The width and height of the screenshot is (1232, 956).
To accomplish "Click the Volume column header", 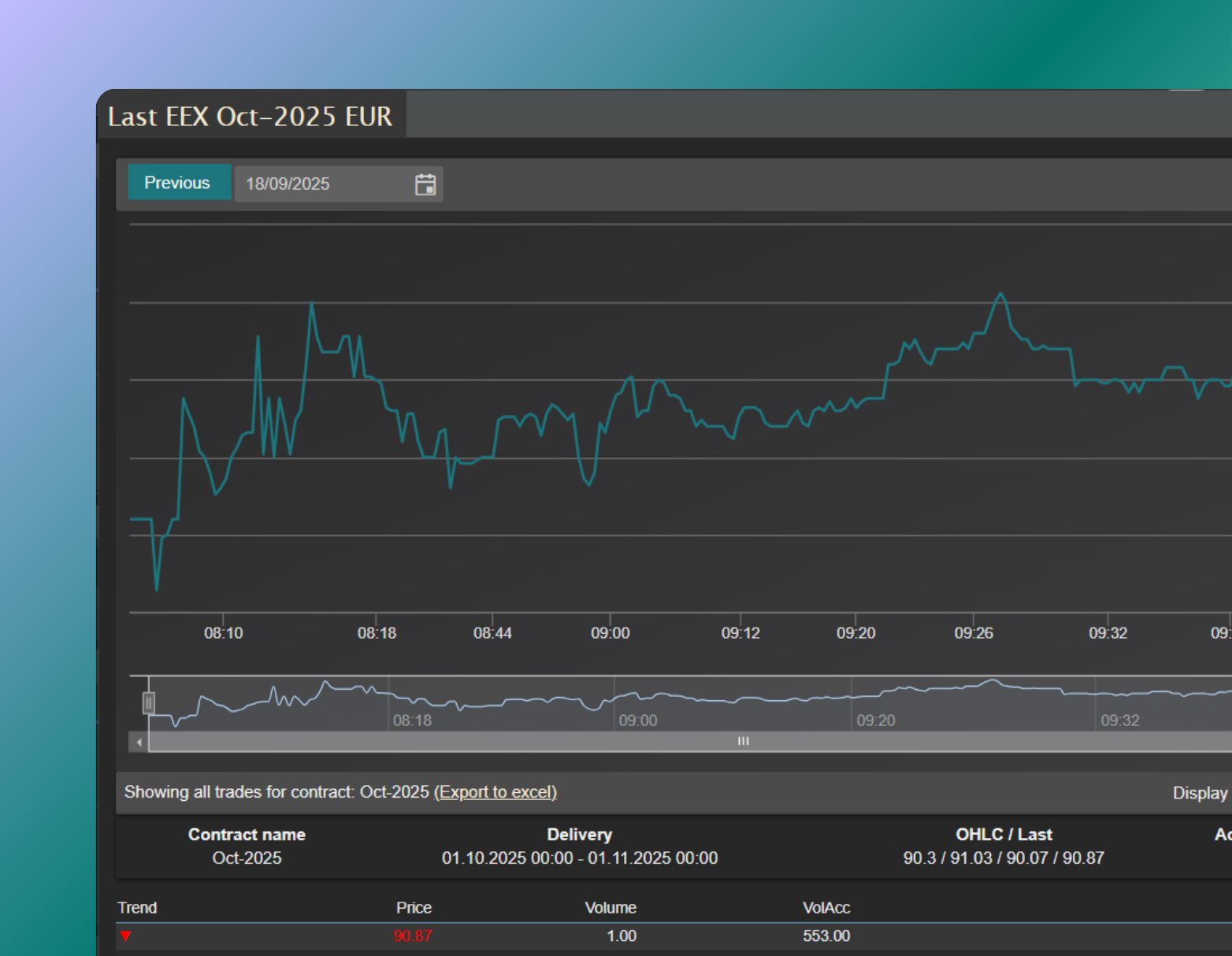I will [610, 908].
